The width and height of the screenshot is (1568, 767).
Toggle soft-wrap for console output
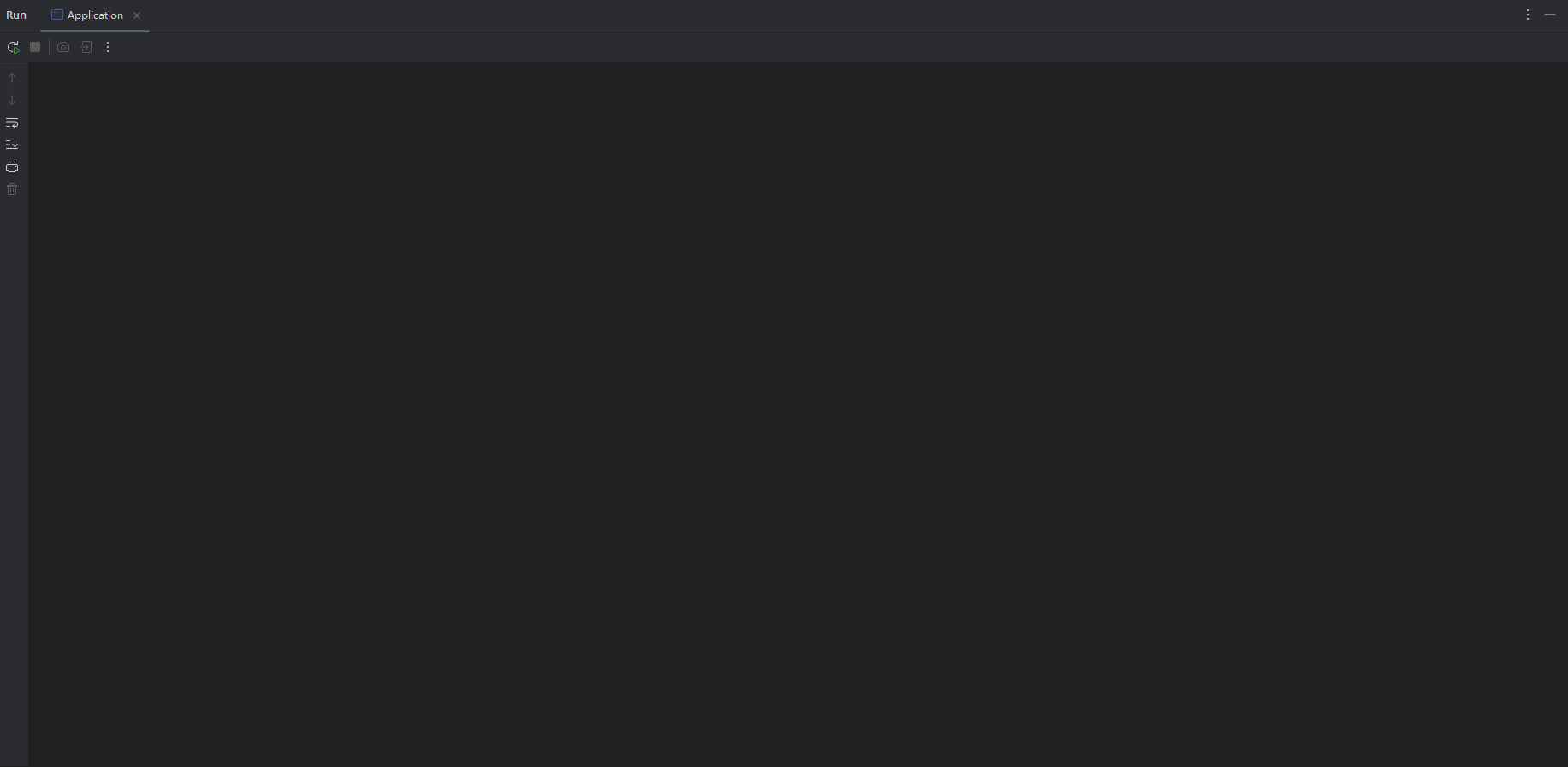[x=12, y=122]
